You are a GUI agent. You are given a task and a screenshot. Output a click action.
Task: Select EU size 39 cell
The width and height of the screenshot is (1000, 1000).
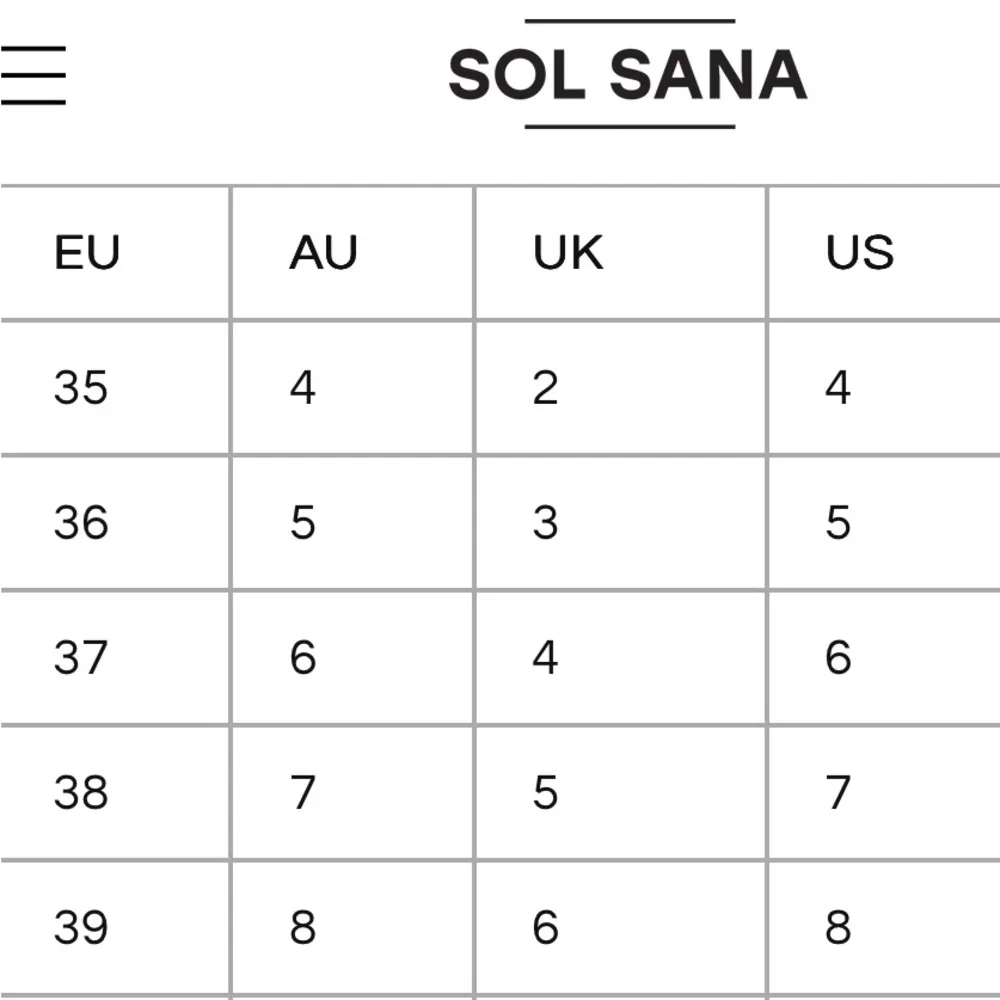(x=81, y=928)
